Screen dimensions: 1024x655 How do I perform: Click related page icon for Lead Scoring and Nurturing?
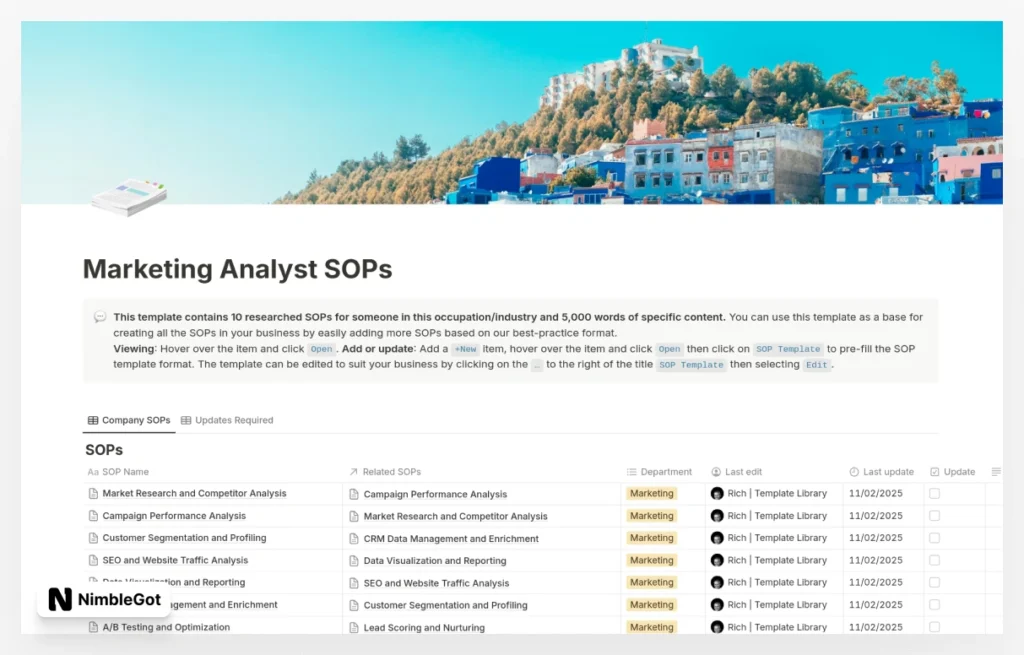[x=354, y=628]
